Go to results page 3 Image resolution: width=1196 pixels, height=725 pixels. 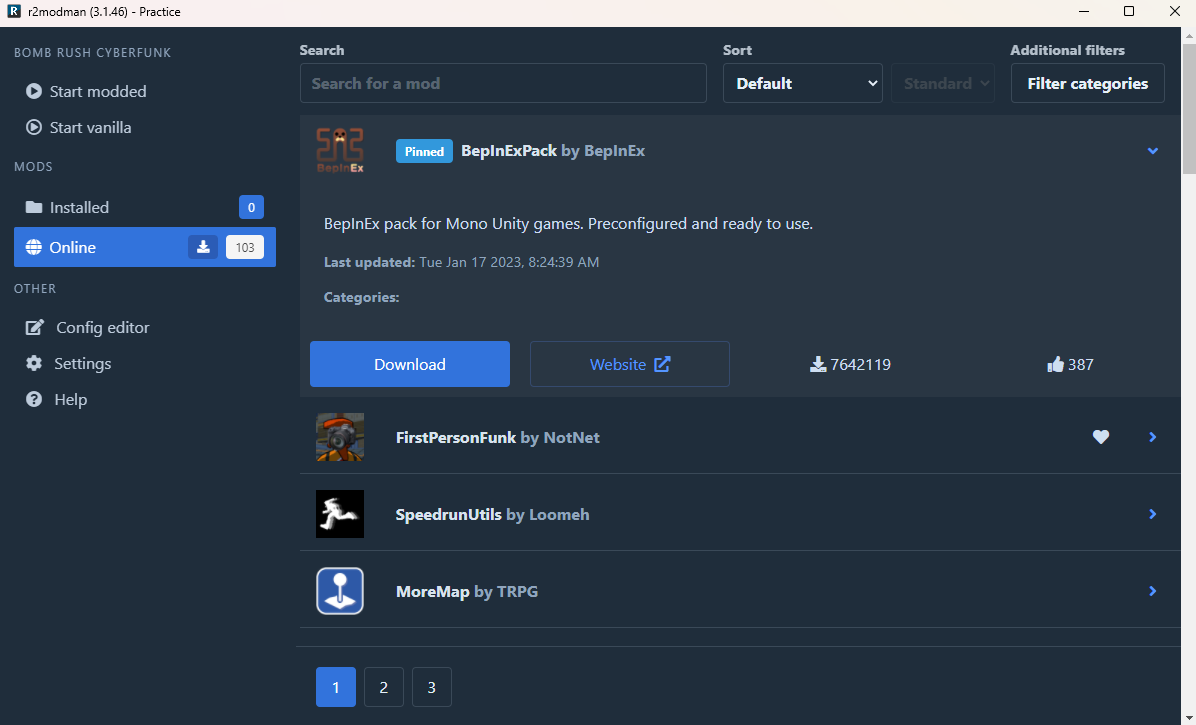pos(431,687)
